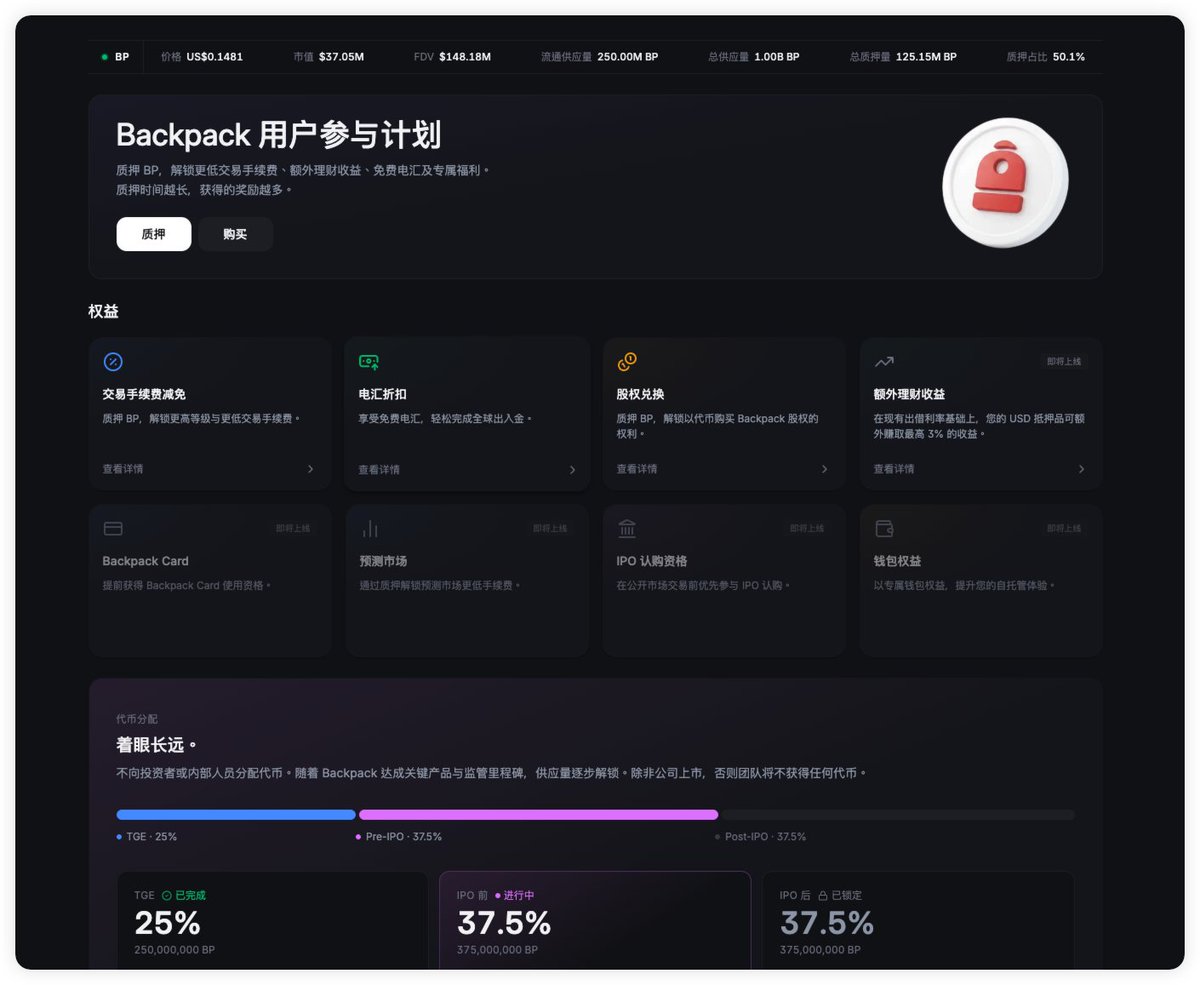Click the 预测市场 card title
Image resolution: width=1200 pixels, height=985 pixels.
tap(383, 561)
